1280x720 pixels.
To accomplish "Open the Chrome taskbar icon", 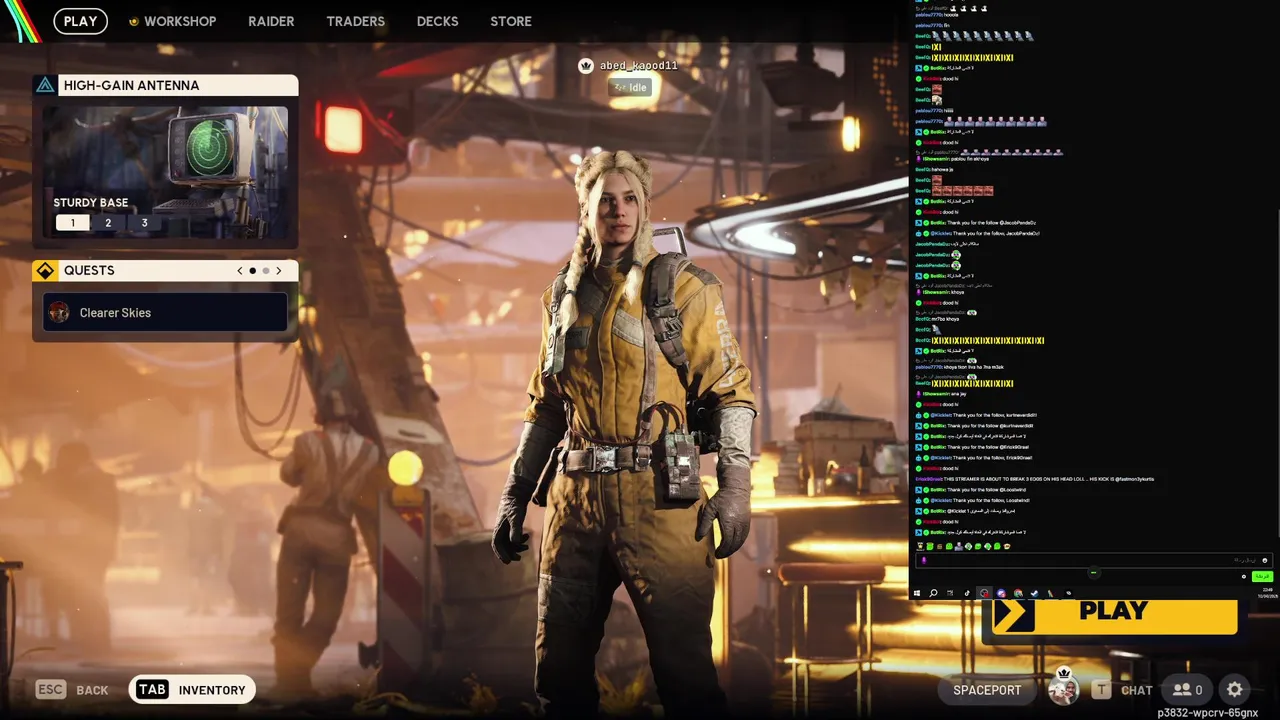I will point(1018,593).
